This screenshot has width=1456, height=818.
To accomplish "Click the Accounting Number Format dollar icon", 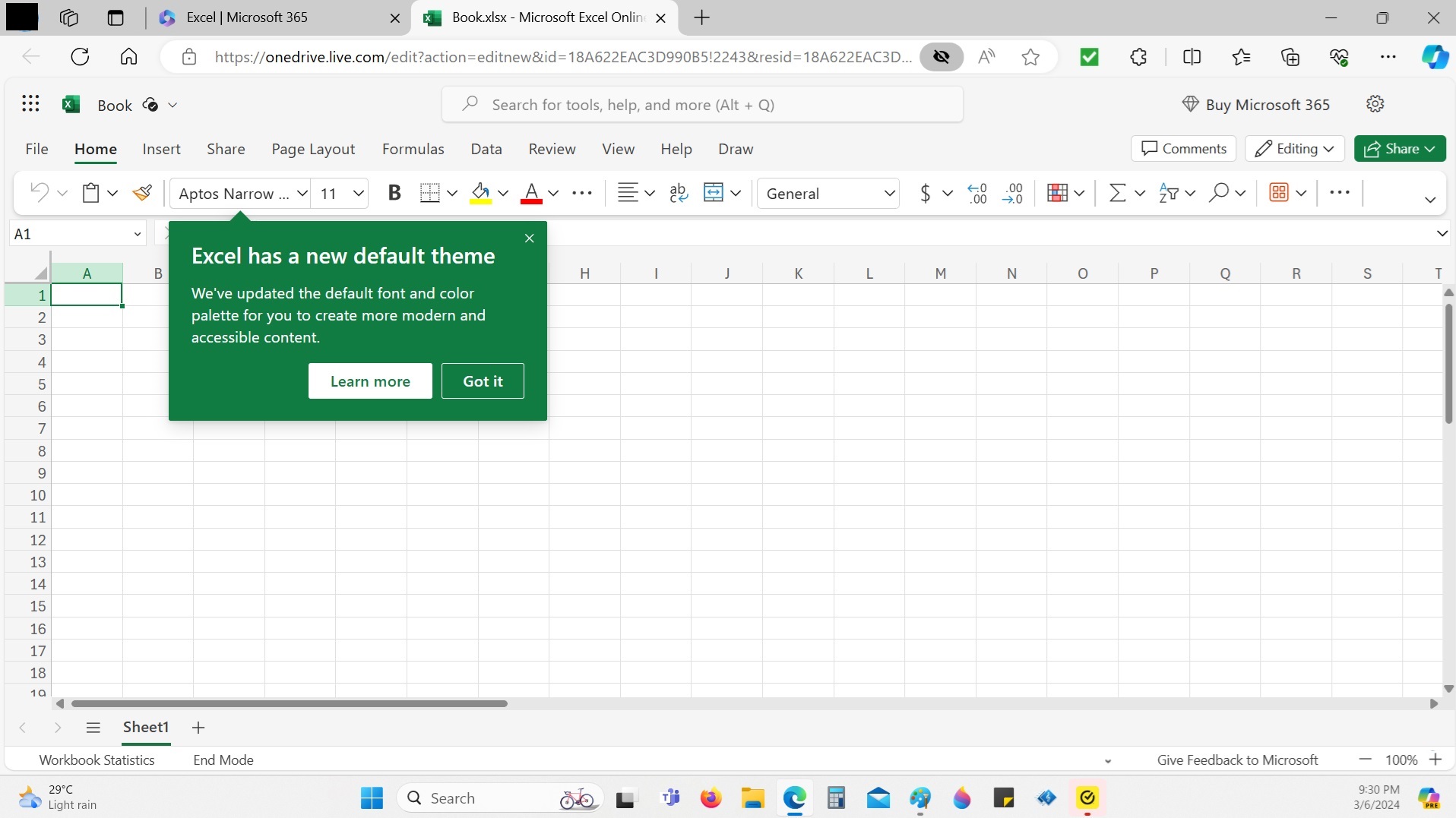I will pyautogui.click(x=925, y=193).
